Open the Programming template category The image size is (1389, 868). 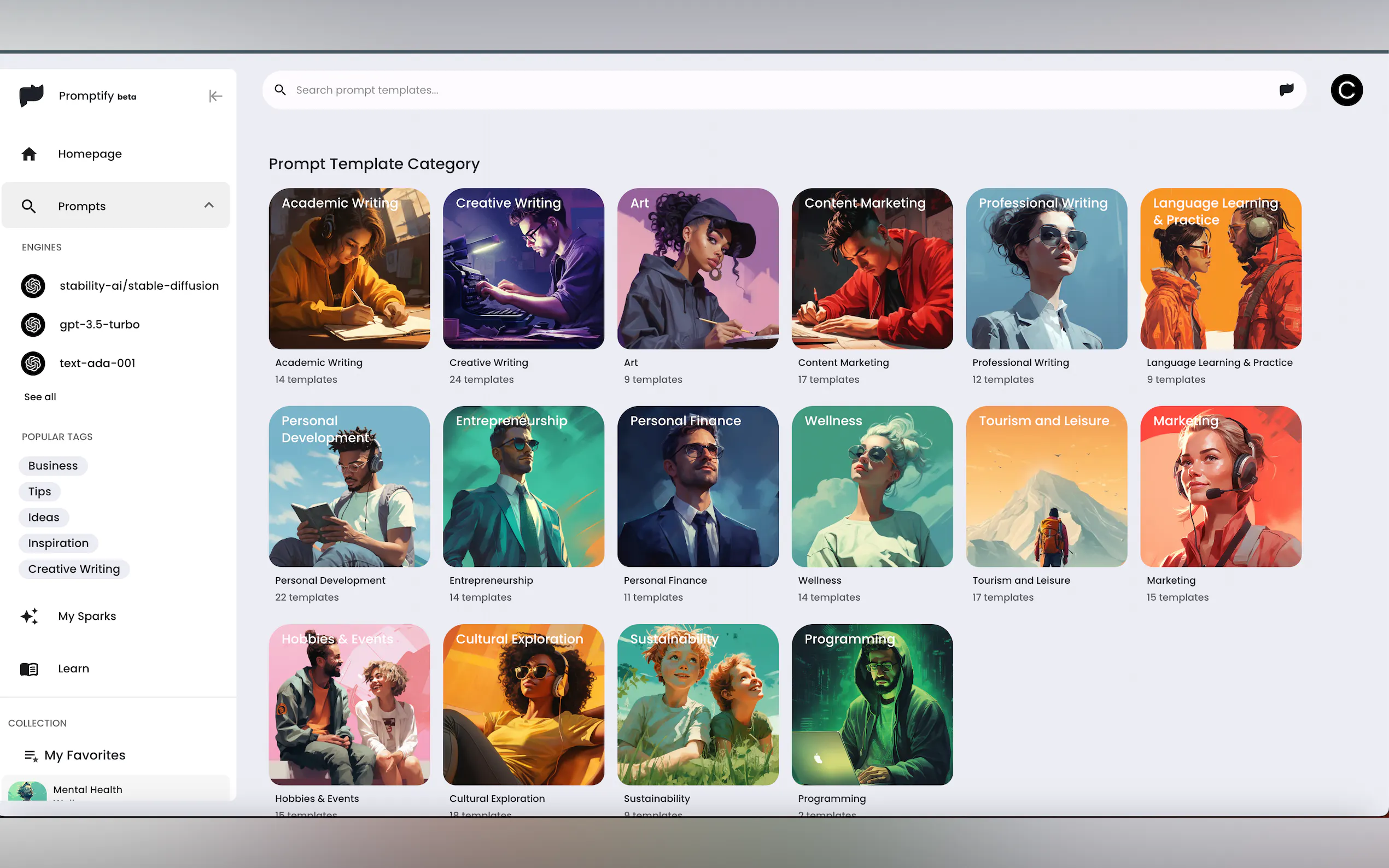pyautogui.click(x=871, y=705)
